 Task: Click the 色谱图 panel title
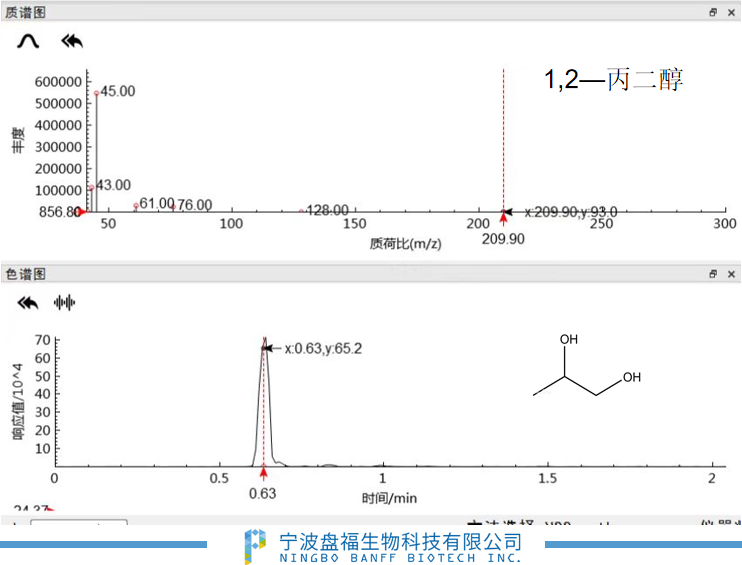coord(25,274)
